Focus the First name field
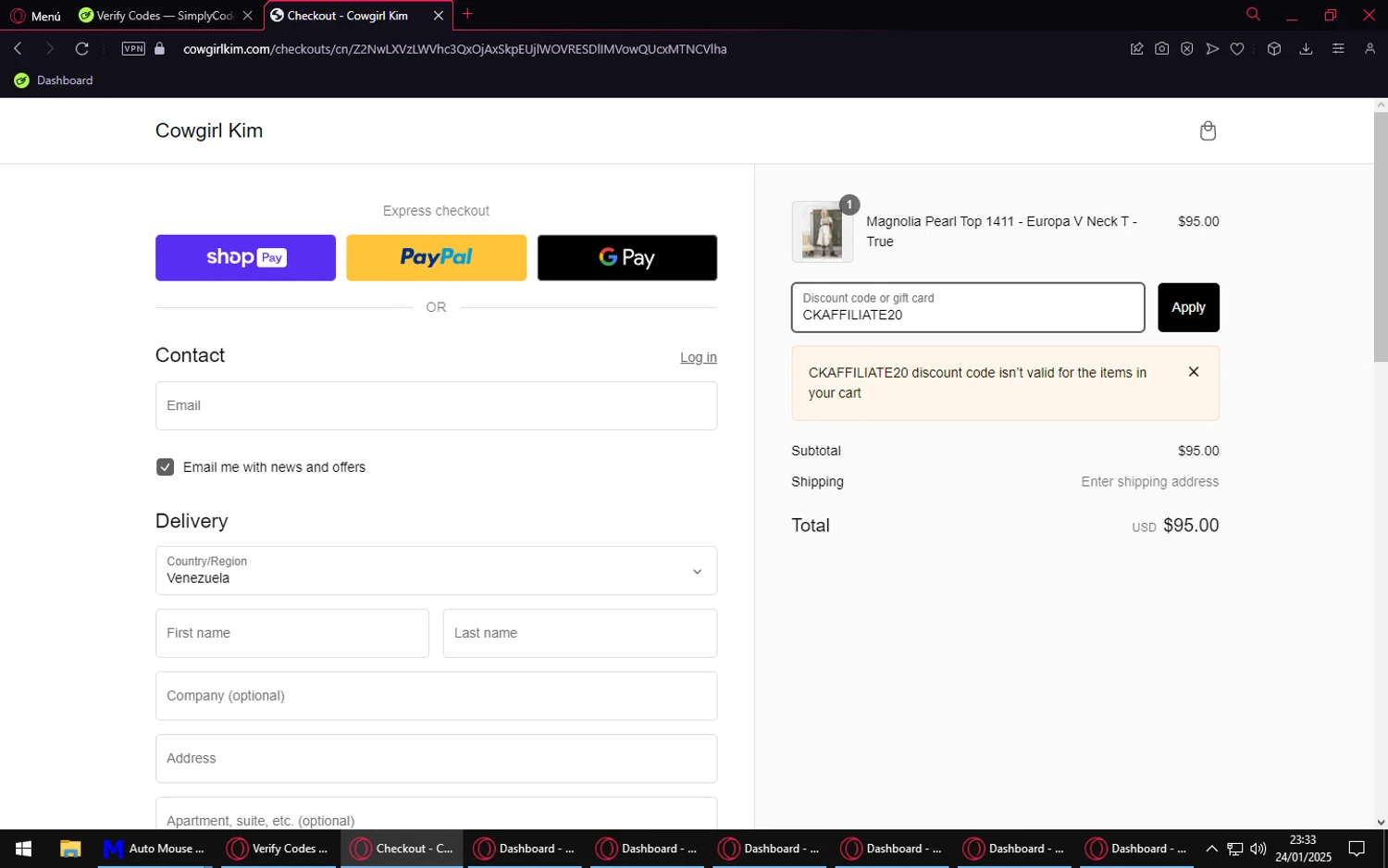 (291, 633)
